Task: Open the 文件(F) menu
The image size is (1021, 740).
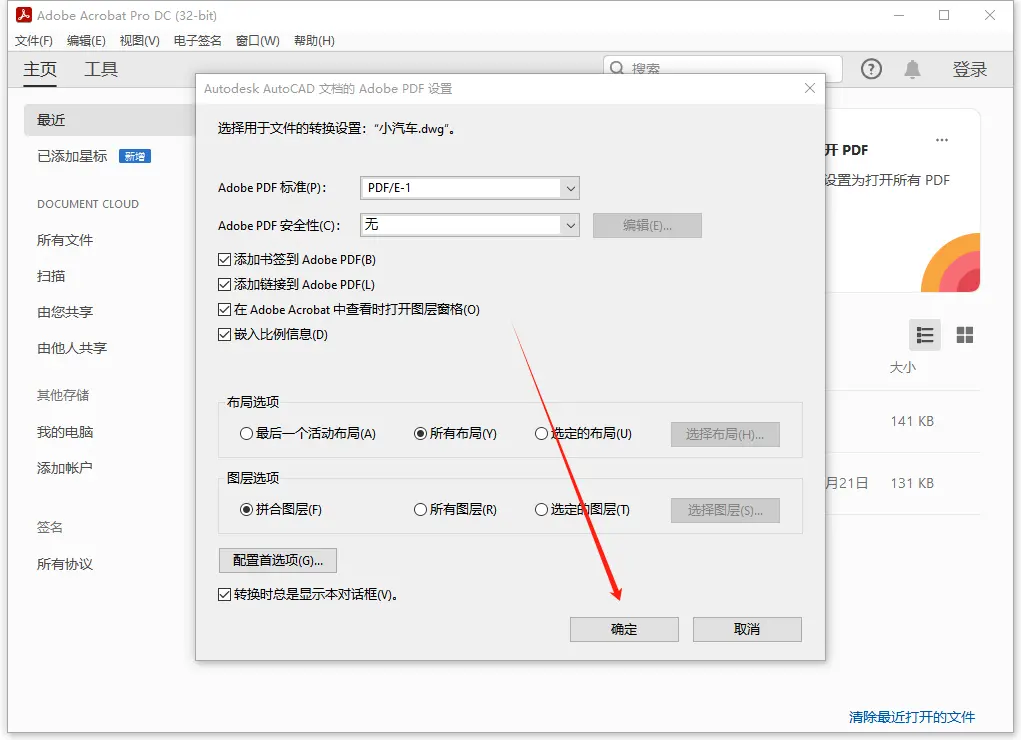Action: [34, 41]
